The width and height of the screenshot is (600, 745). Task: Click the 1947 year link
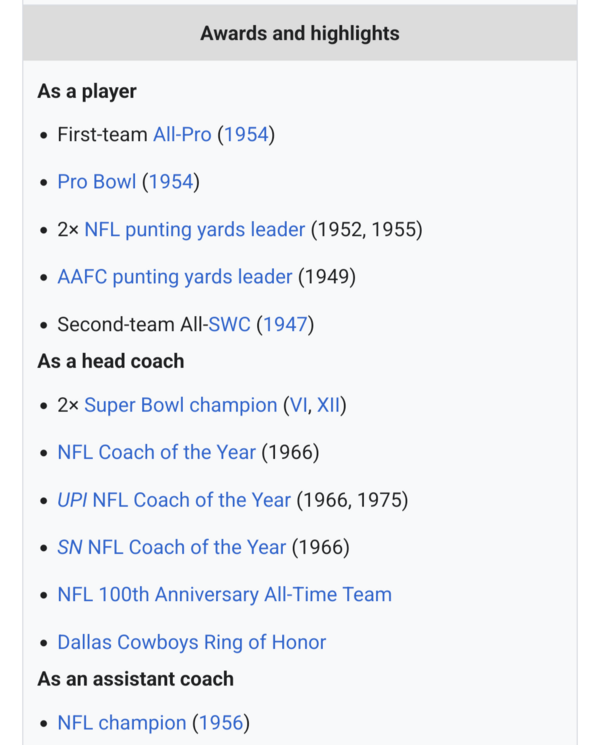pyautogui.click(x=285, y=325)
